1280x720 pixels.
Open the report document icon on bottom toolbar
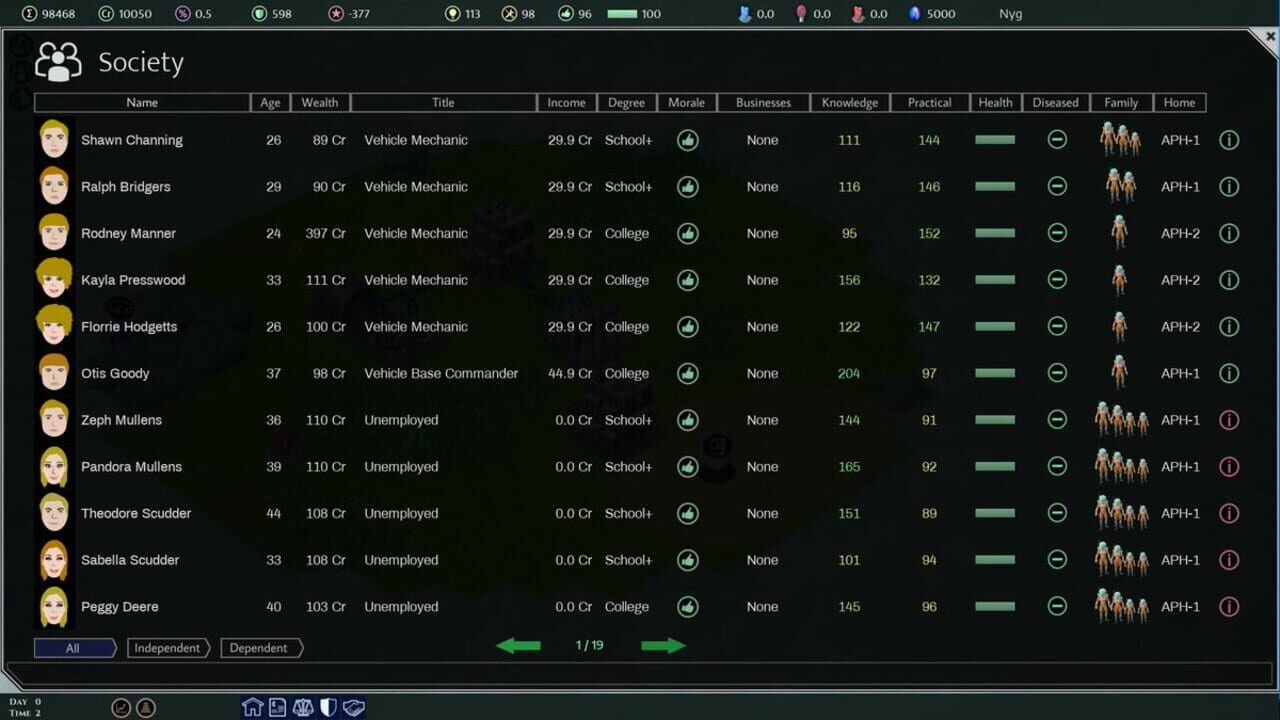277,707
